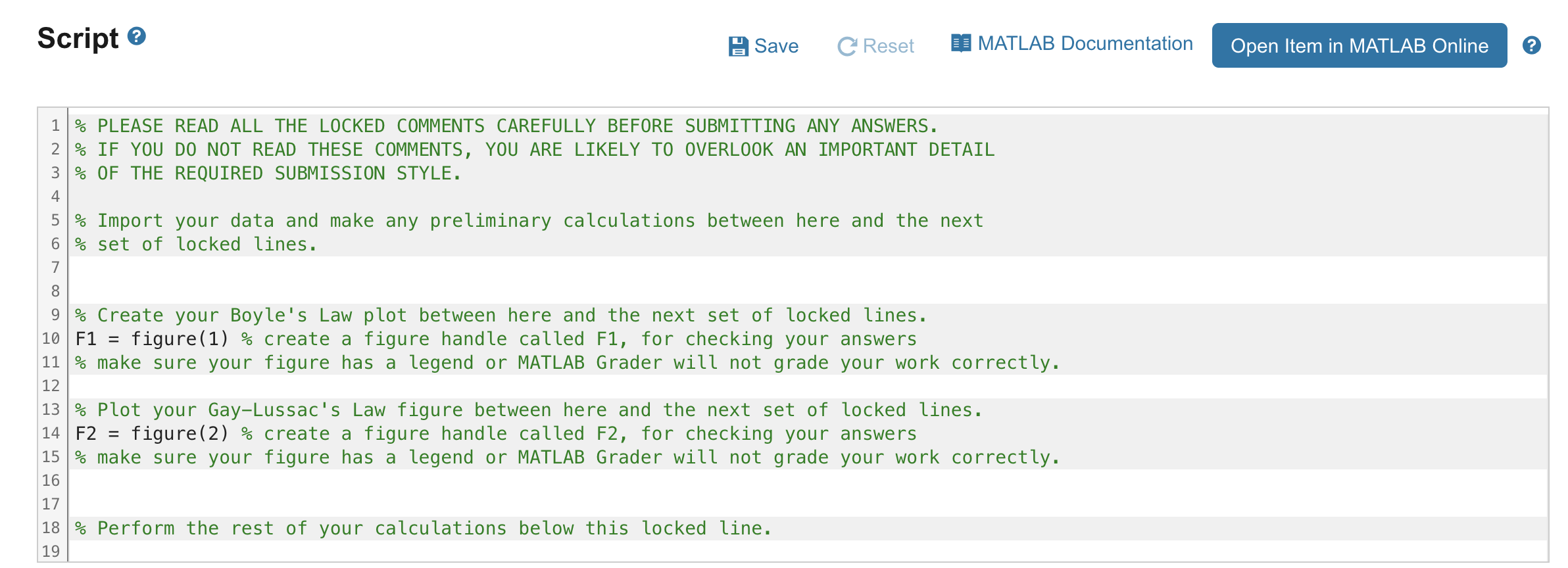Screen dimensions: 1568x568
Task: Click the help icon beside the Script heading
Action: (137, 36)
